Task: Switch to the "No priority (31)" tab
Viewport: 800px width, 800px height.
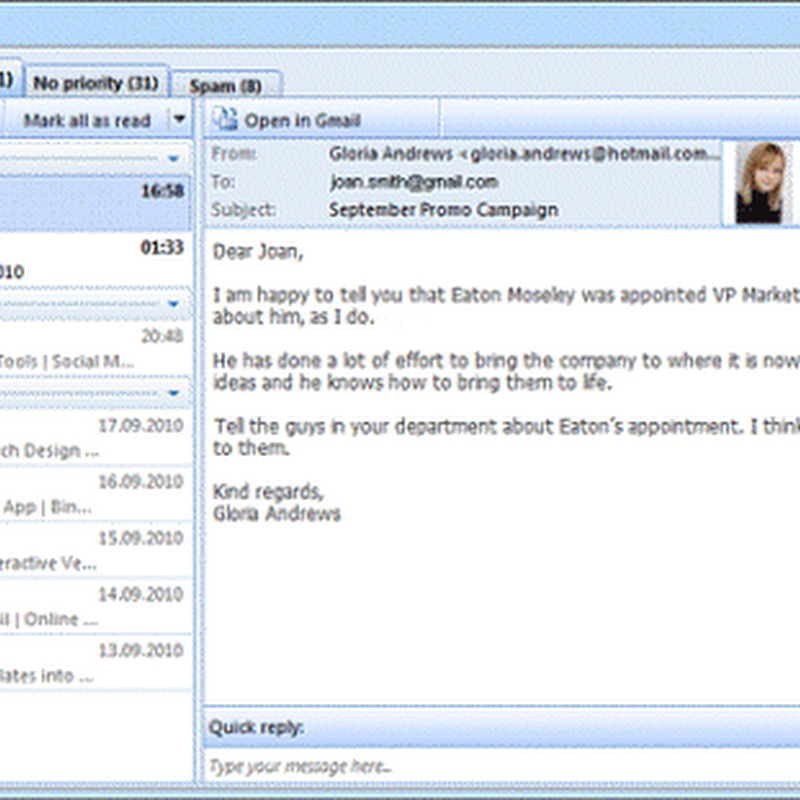Action: coord(97,84)
